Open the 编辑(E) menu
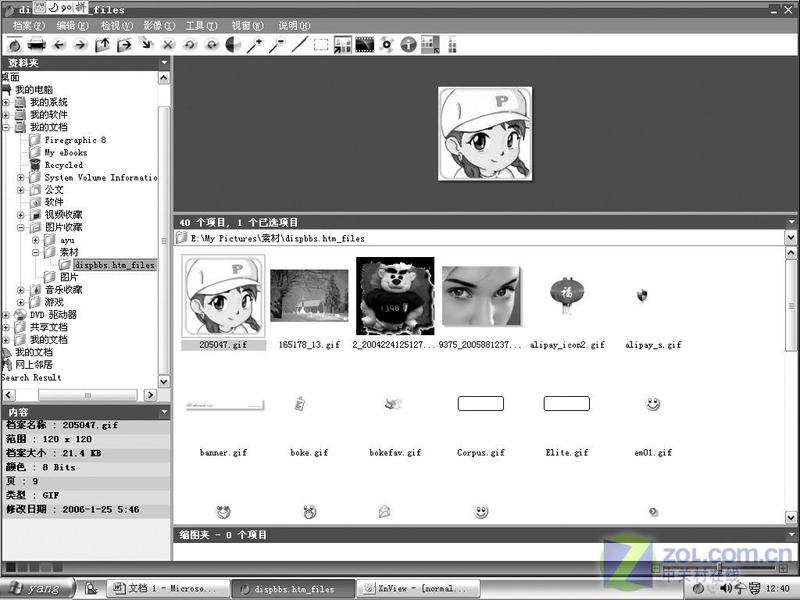The height and width of the screenshot is (600, 800). pyautogui.click(x=72, y=26)
